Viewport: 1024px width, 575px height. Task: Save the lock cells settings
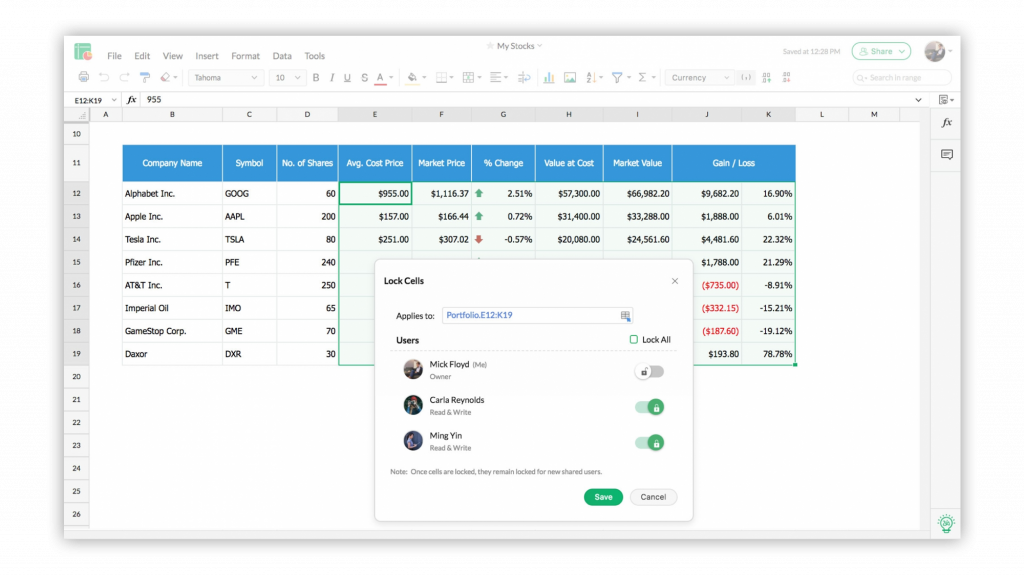pos(603,497)
